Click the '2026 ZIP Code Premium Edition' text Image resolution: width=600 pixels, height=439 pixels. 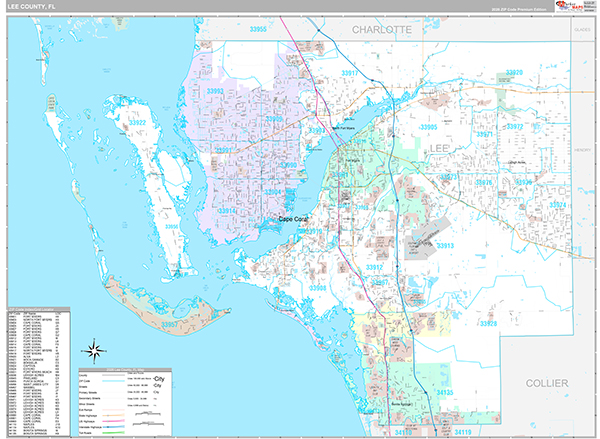[519, 10]
